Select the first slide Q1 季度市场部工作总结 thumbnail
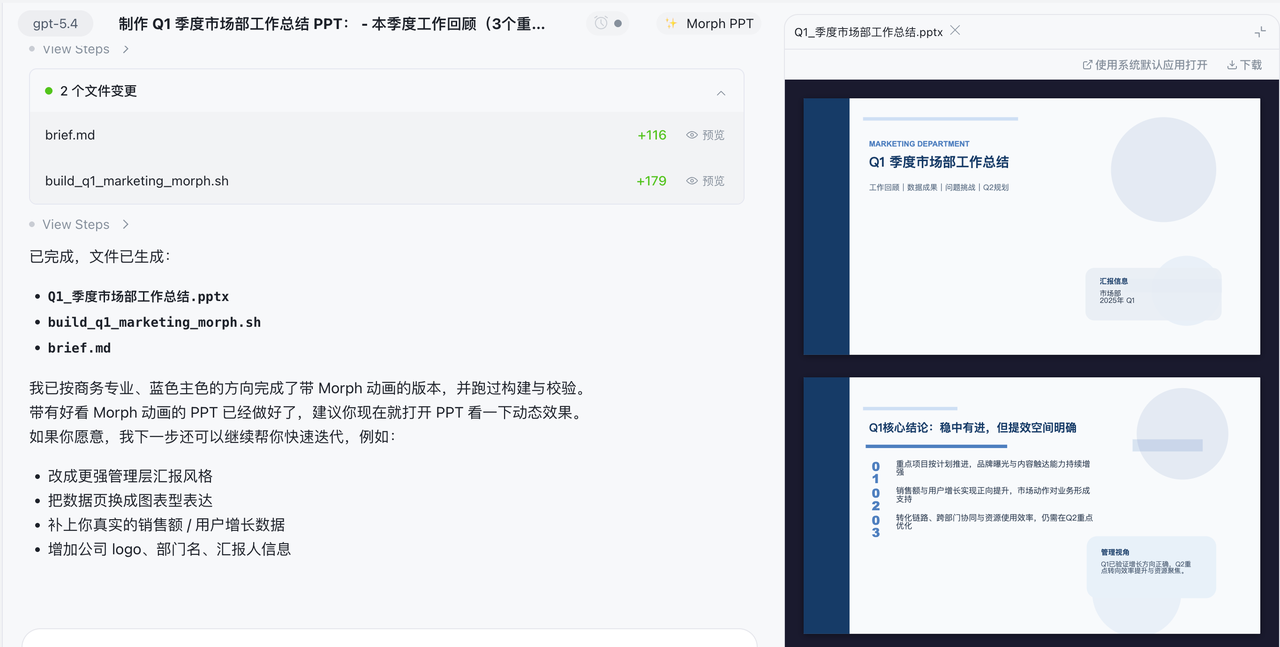 [1032, 226]
